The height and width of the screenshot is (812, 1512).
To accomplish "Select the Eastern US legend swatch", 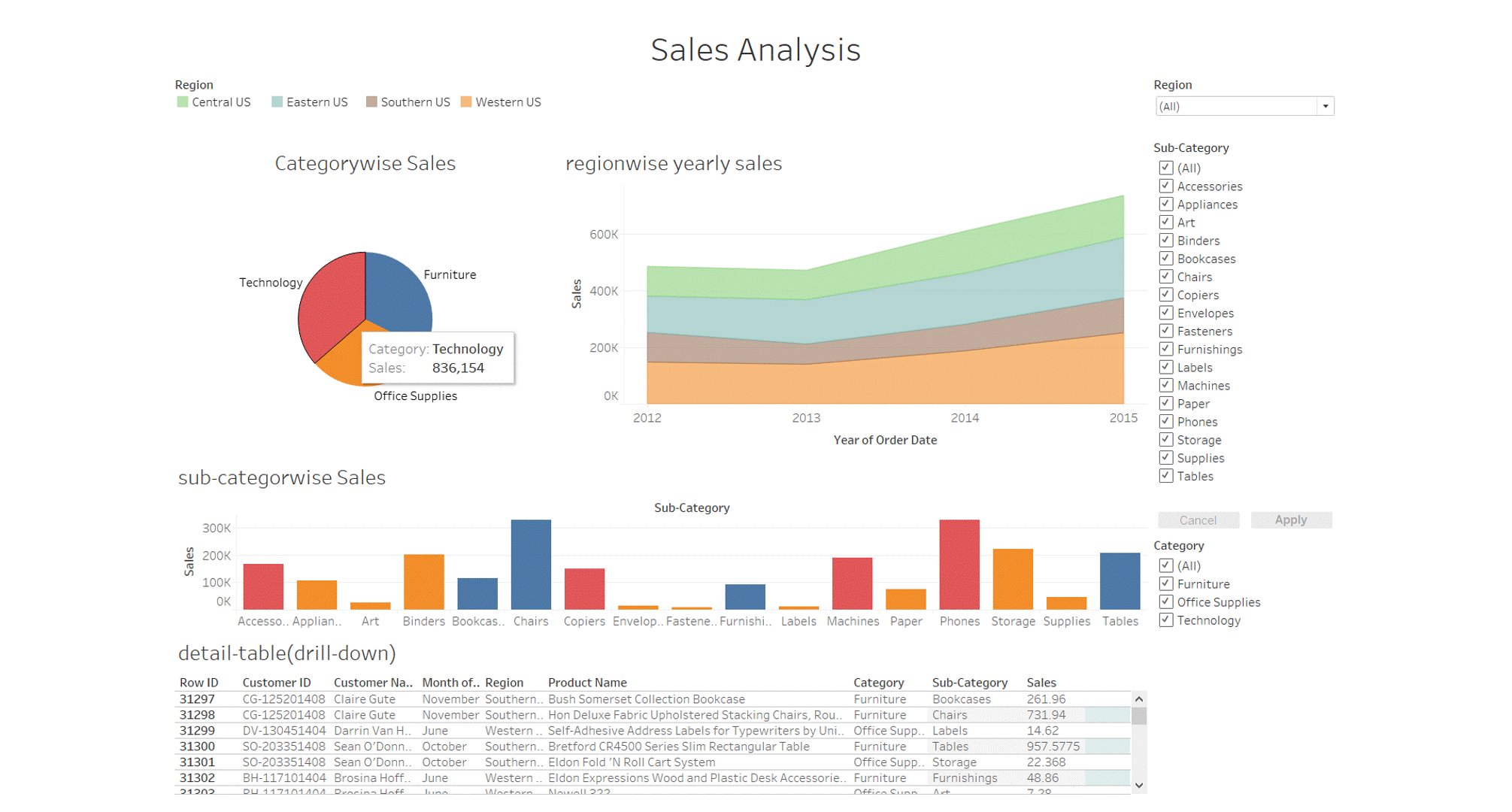I will tap(277, 101).
